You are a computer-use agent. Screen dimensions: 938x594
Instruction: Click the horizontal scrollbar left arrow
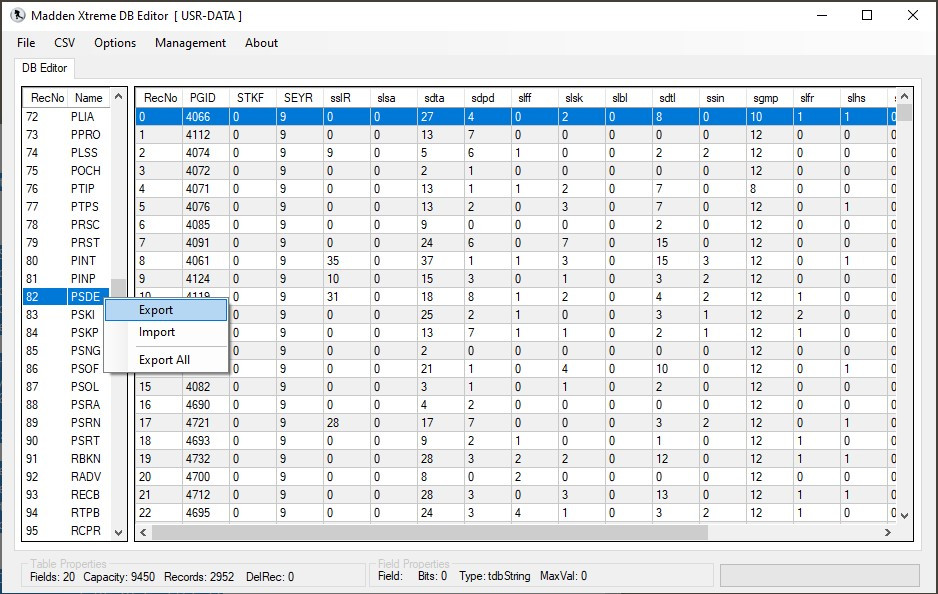pyautogui.click(x=144, y=532)
